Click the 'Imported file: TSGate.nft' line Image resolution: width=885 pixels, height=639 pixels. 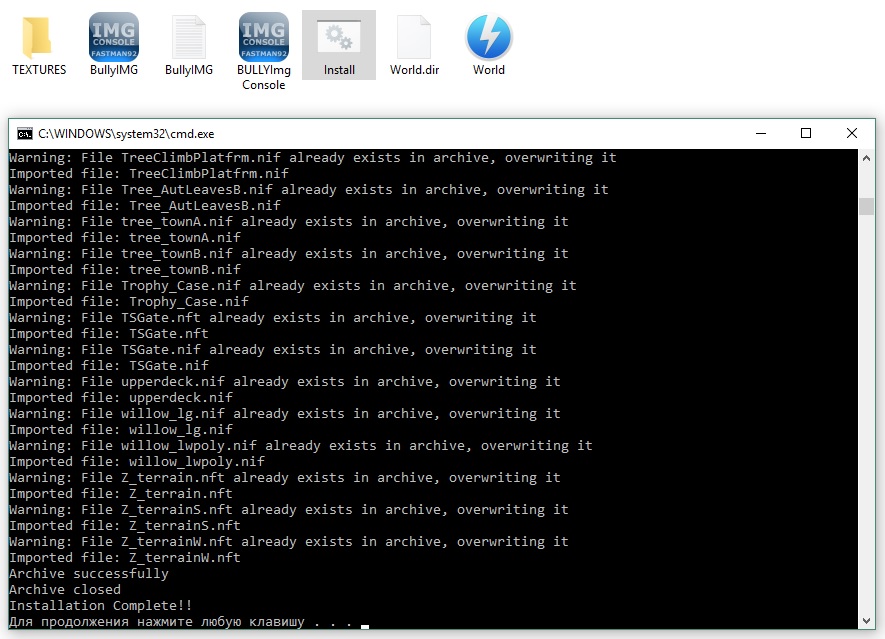coord(109,334)
